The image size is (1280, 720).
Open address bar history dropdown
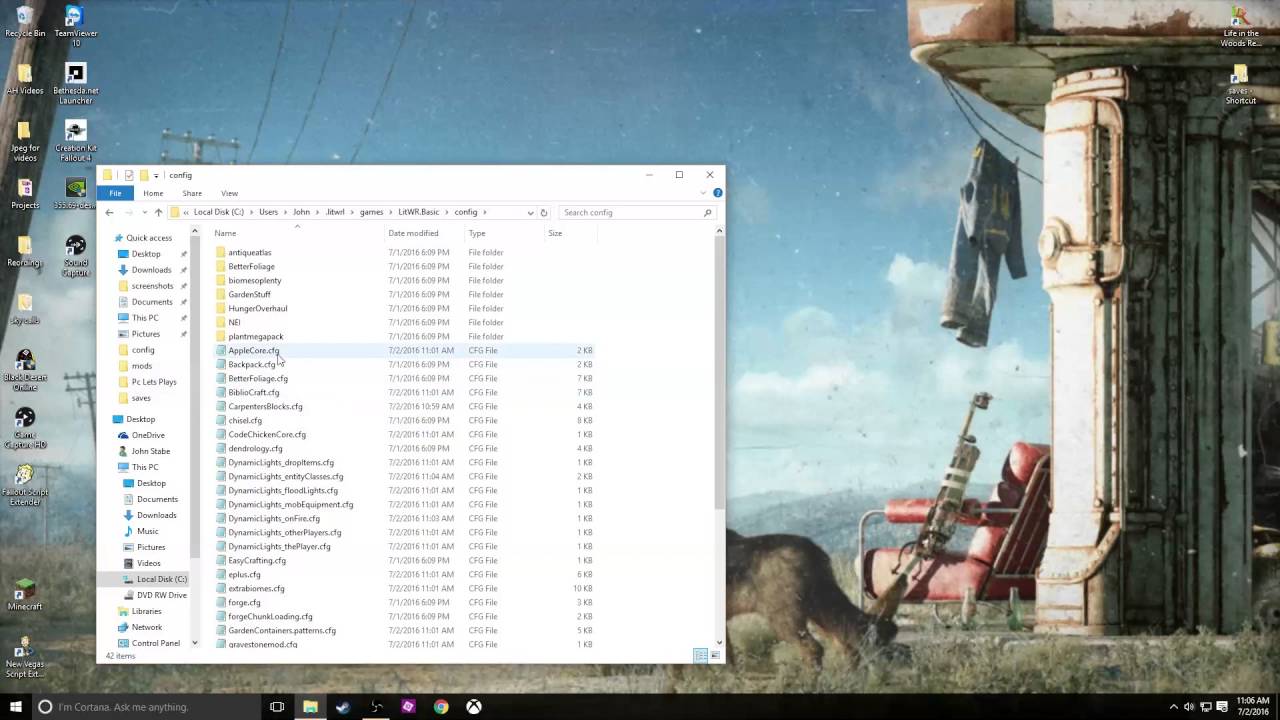point(530,212)
